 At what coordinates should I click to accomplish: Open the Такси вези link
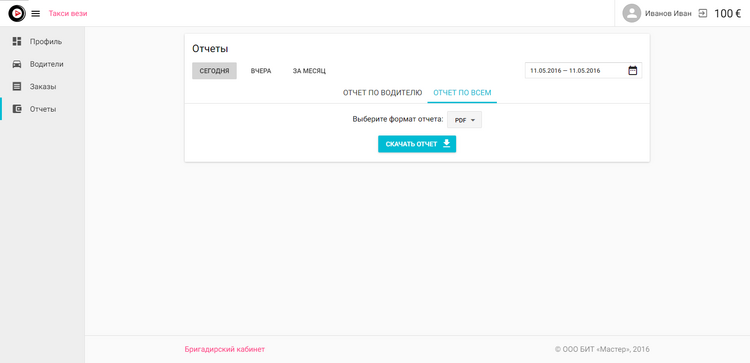[68, 13]
